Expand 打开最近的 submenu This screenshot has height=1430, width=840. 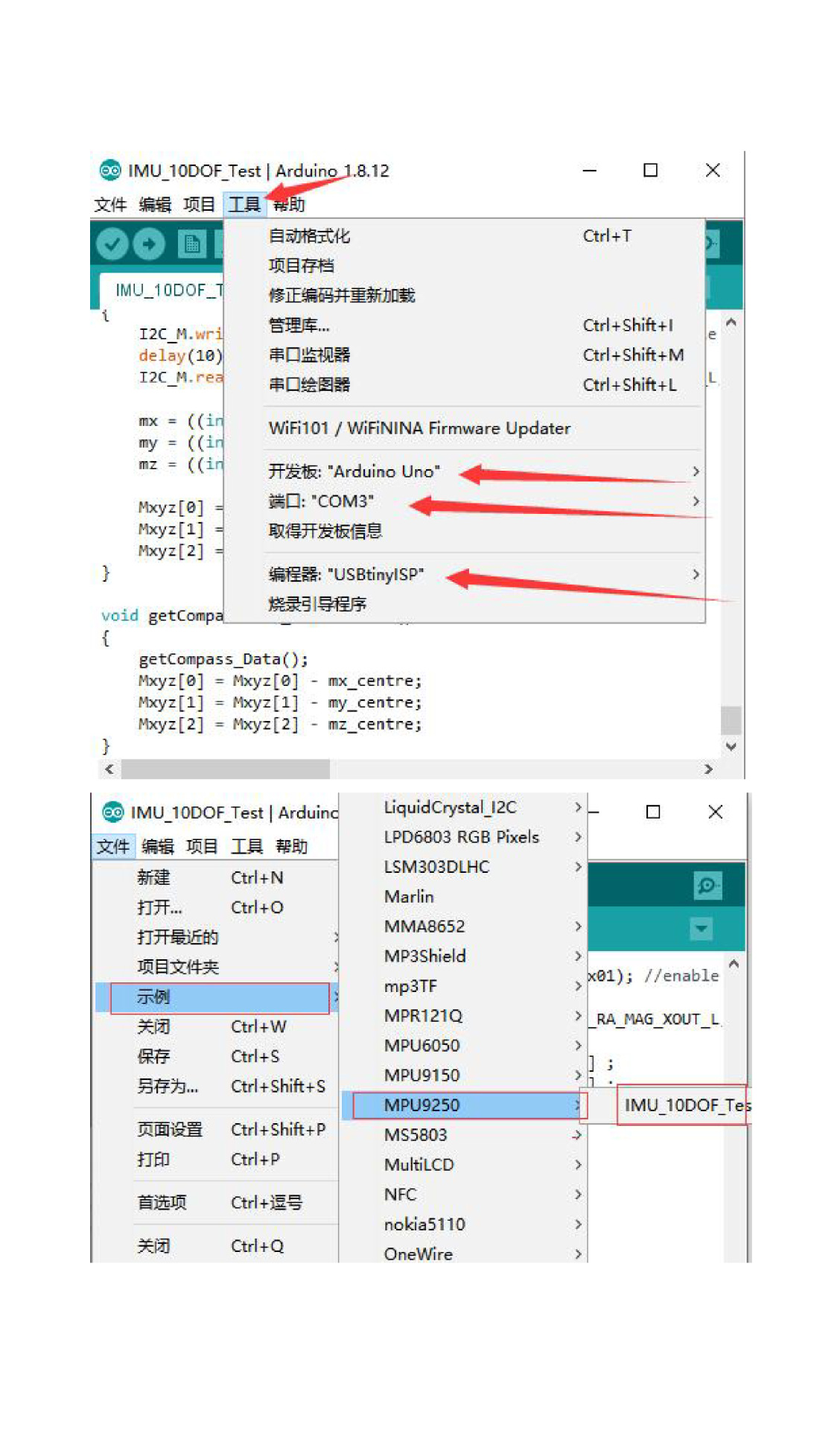[217, 937]
